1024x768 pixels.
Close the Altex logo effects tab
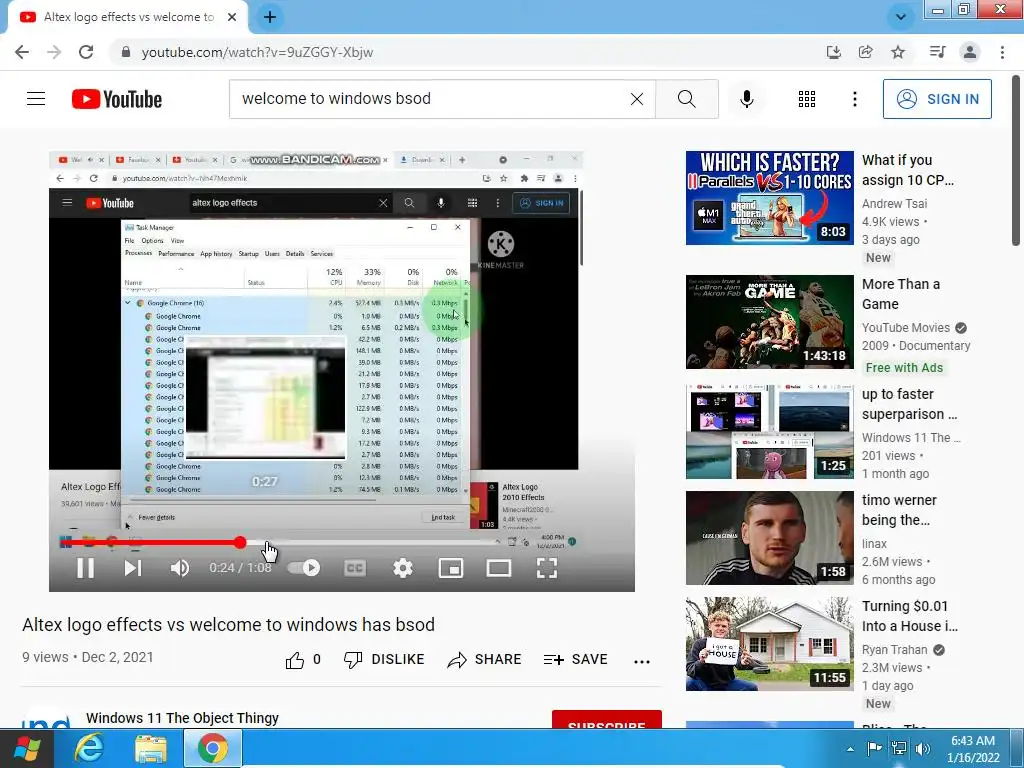tap(232, 17)
